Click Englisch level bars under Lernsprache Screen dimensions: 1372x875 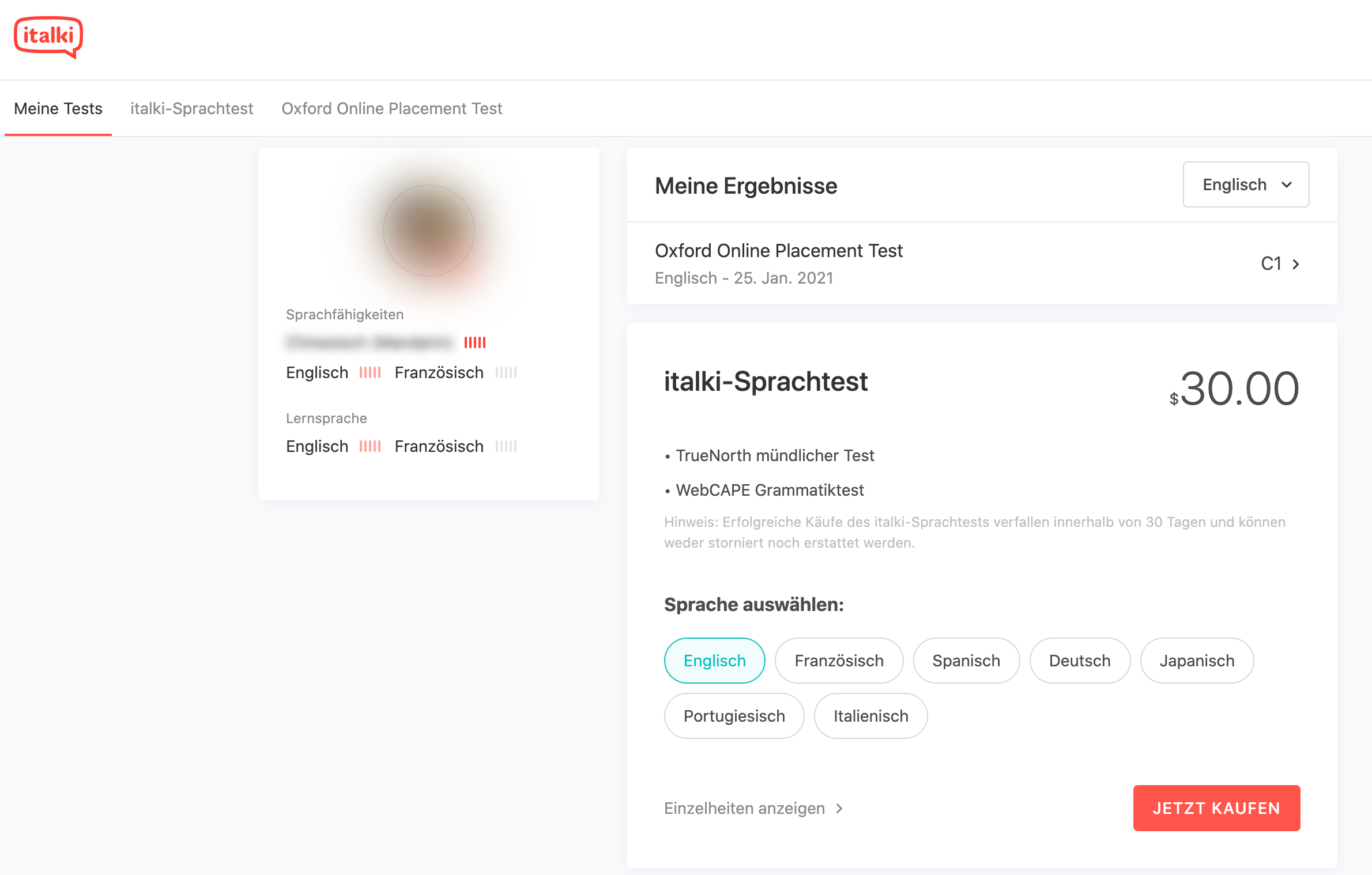click(370, 447)
